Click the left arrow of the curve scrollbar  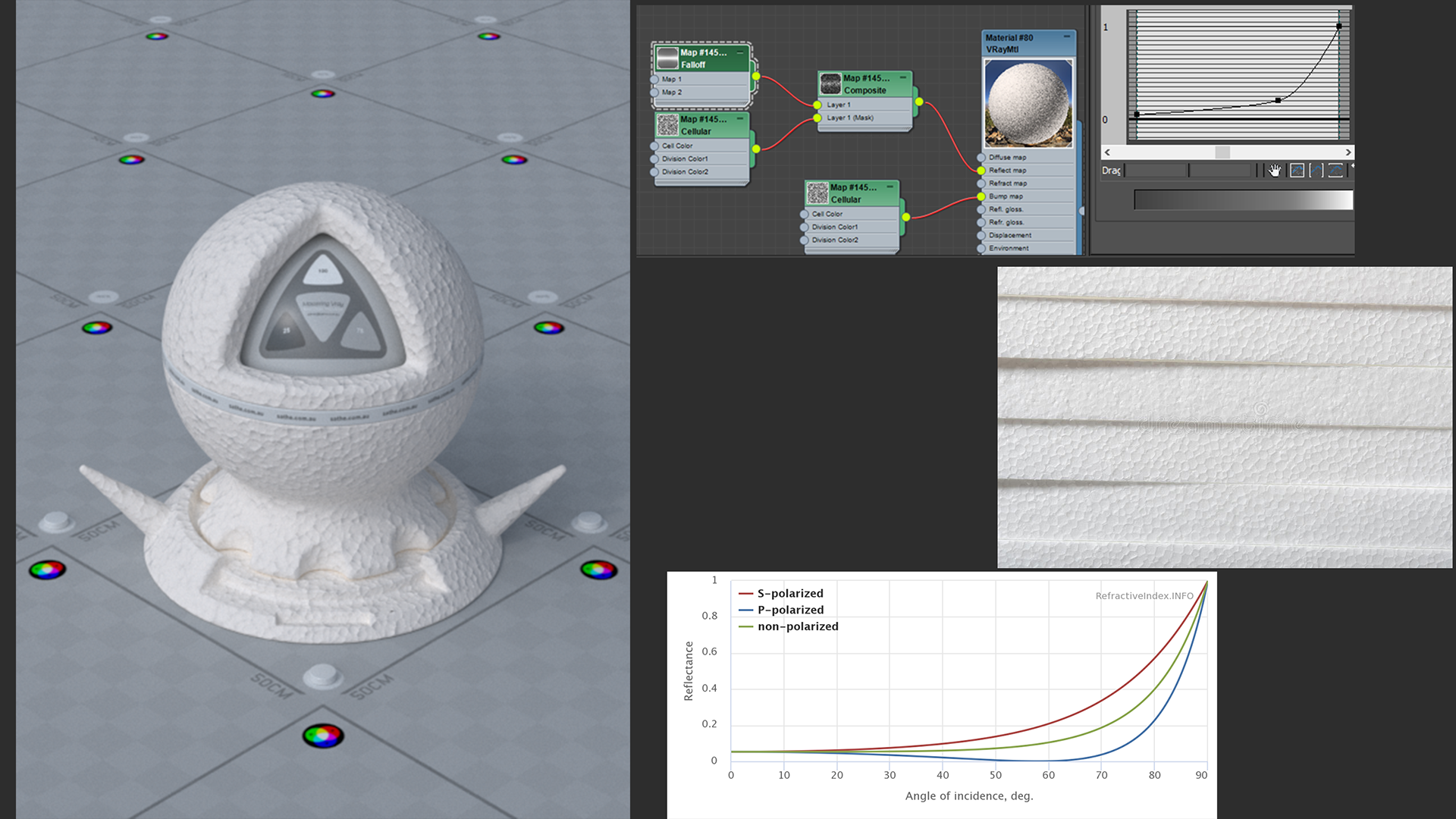coord(1107,152)
